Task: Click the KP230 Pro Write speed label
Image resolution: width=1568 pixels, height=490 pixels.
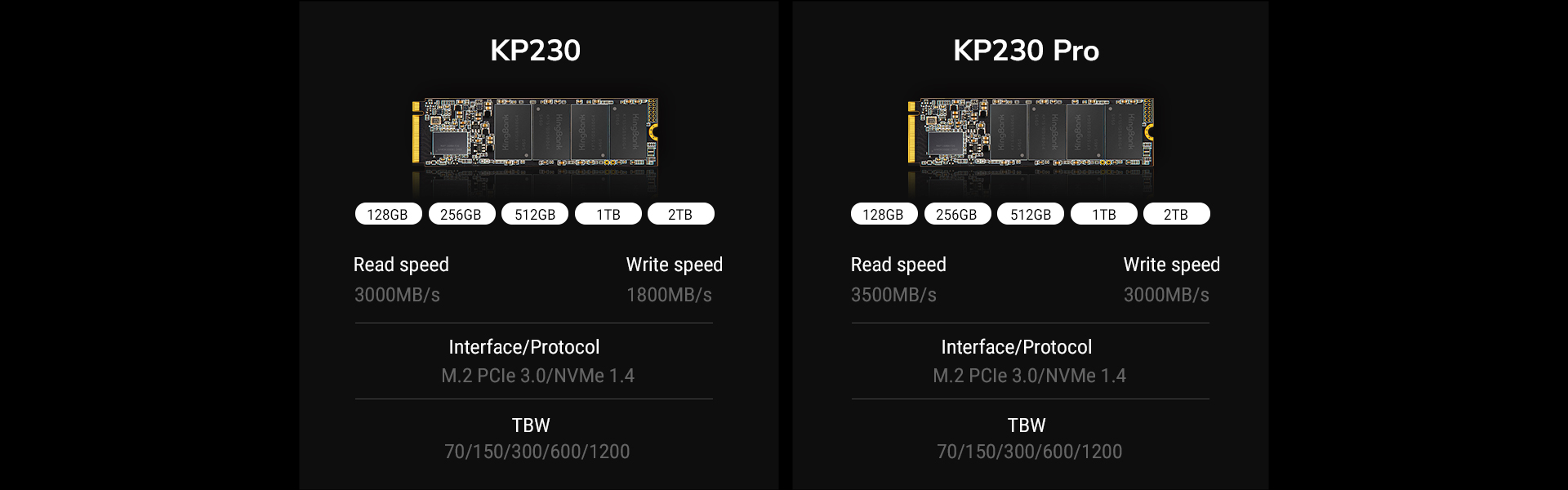Action: (1171, 265)
